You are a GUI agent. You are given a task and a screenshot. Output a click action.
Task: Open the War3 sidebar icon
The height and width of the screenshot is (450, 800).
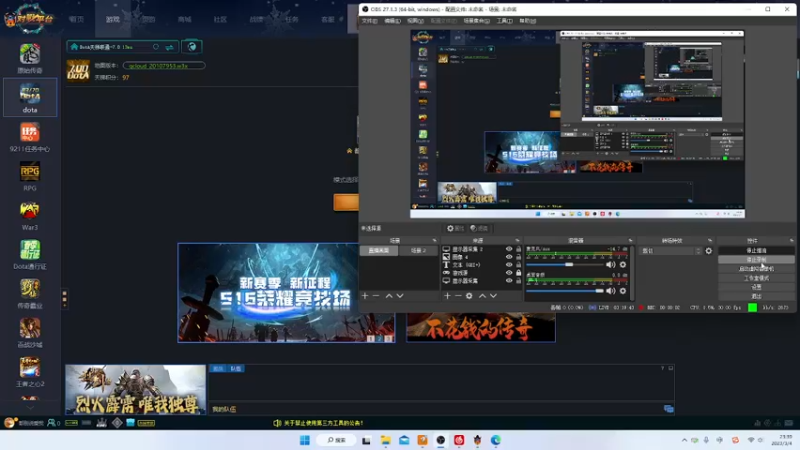pyautogui.click(x=30, y=215)
